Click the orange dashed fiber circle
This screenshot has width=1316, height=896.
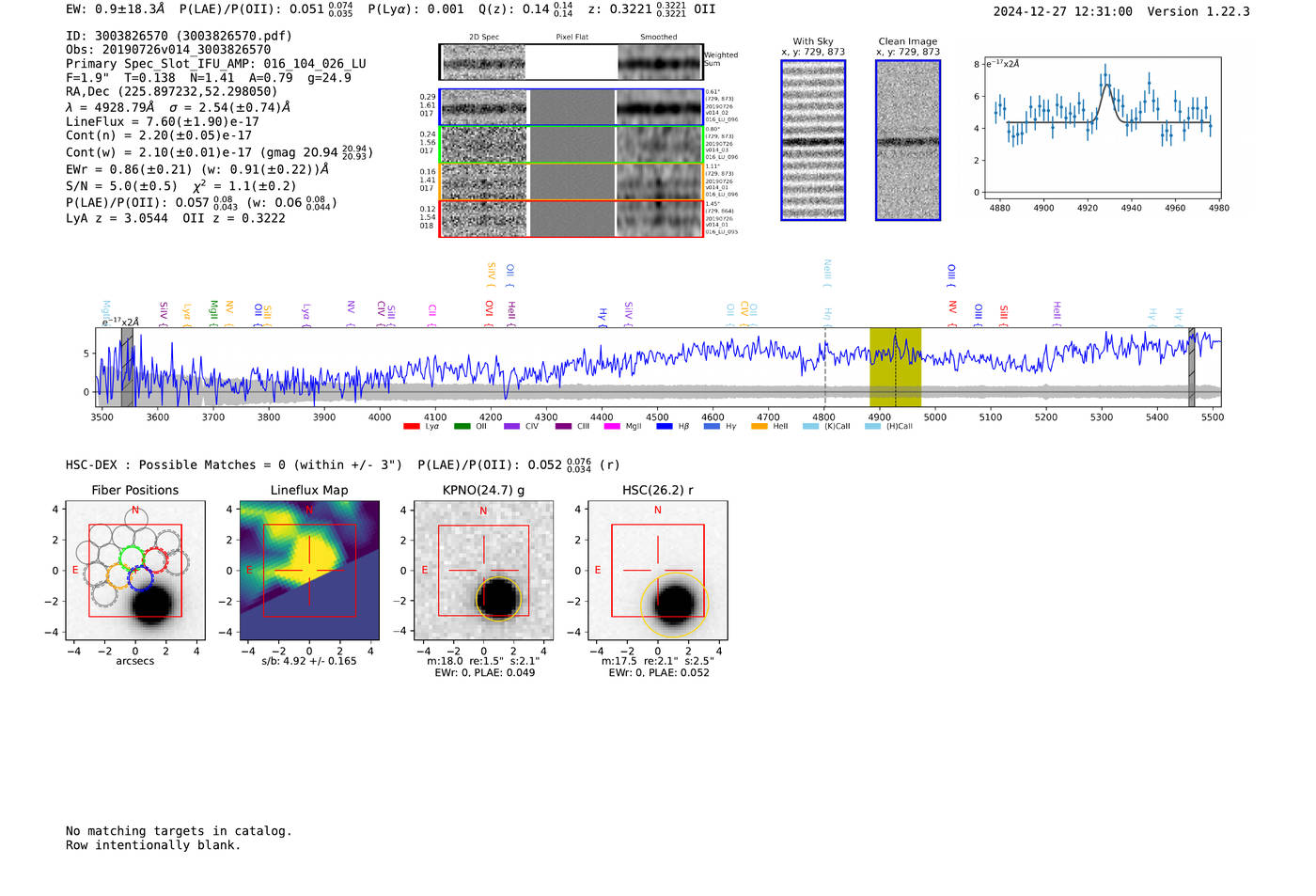click(x=118, y=576)
